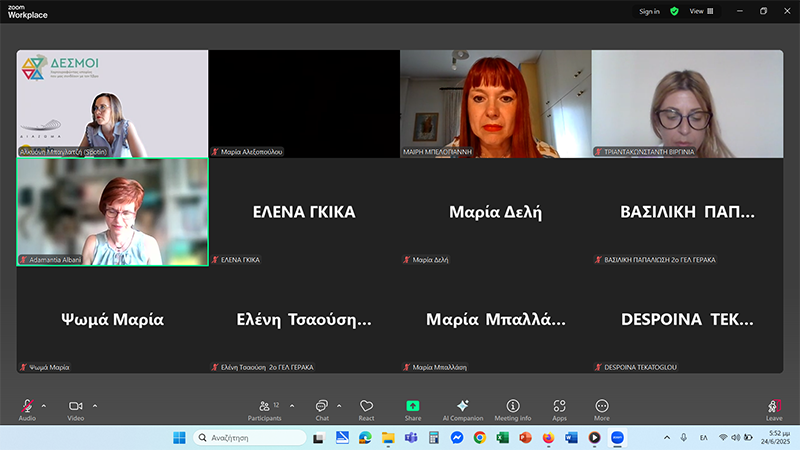Open the Participants panel
This screenshot has width=800, height=450.
264,407
